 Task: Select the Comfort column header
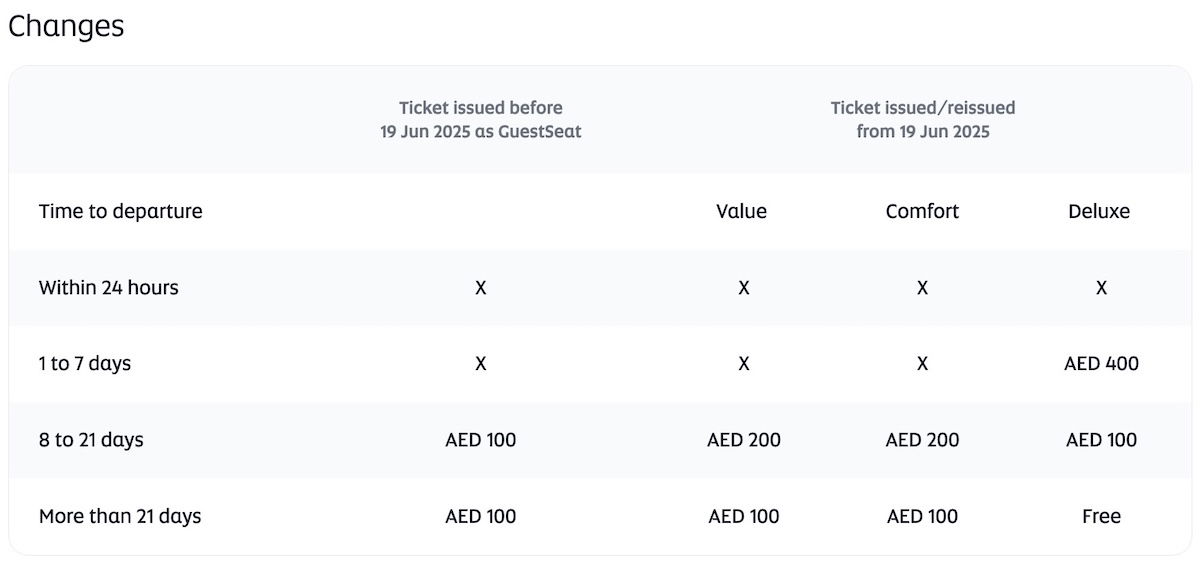(922, 211)
